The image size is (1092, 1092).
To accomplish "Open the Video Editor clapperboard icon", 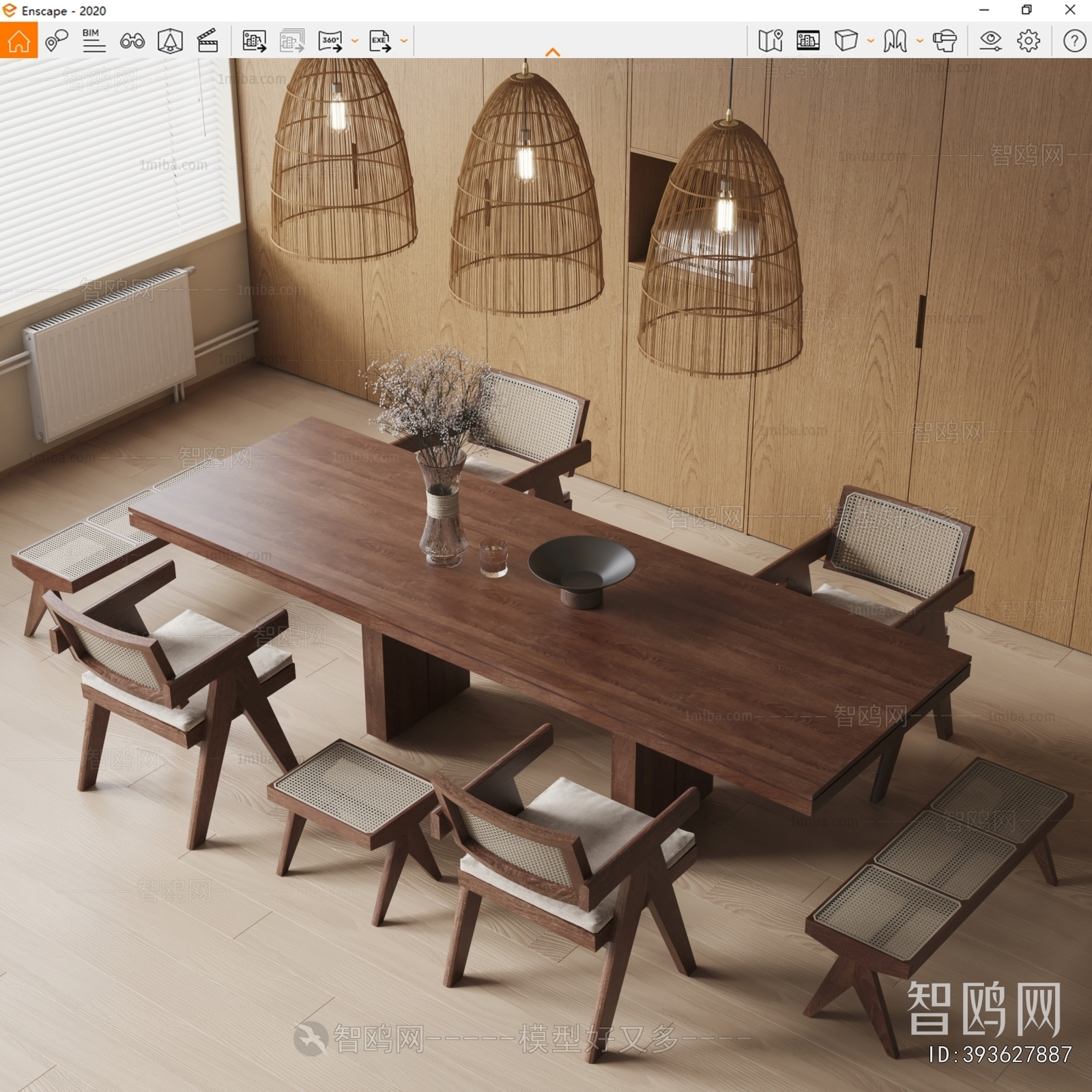I will coord(207,41).
